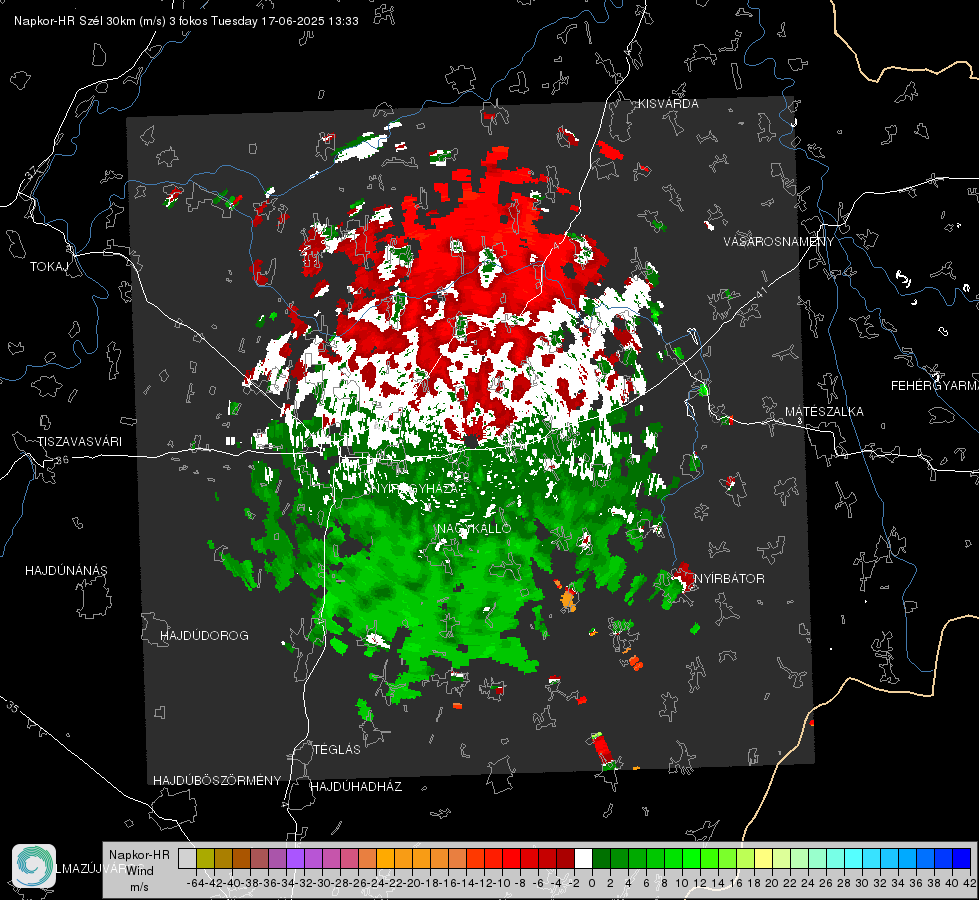The height and width of the screenshot is (900, 979).
Task: Click the TISZAVASVÁRI city label
Action: pyautogui.click(x=79, y=442)
